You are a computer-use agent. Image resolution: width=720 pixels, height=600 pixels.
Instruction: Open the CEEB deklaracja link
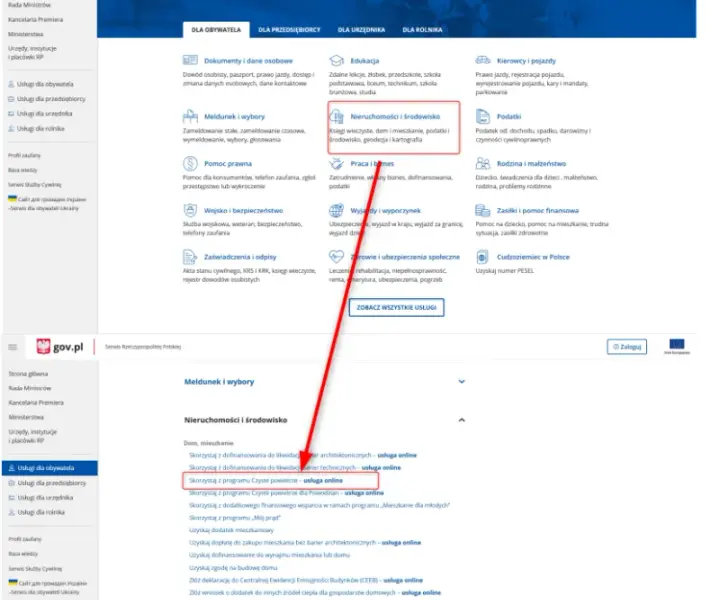click(x=306, y=580)
